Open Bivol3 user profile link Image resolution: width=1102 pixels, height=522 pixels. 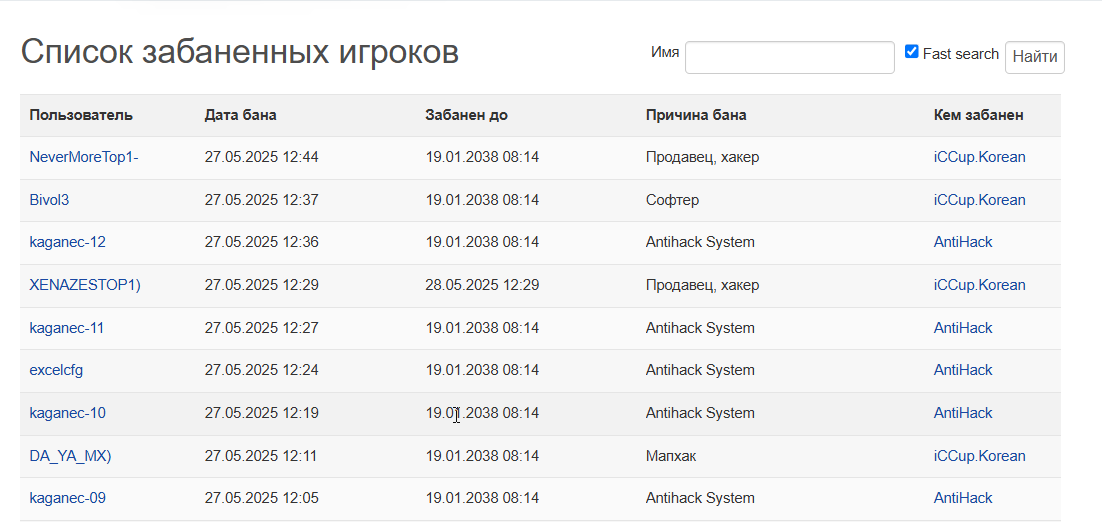(49, 200)
